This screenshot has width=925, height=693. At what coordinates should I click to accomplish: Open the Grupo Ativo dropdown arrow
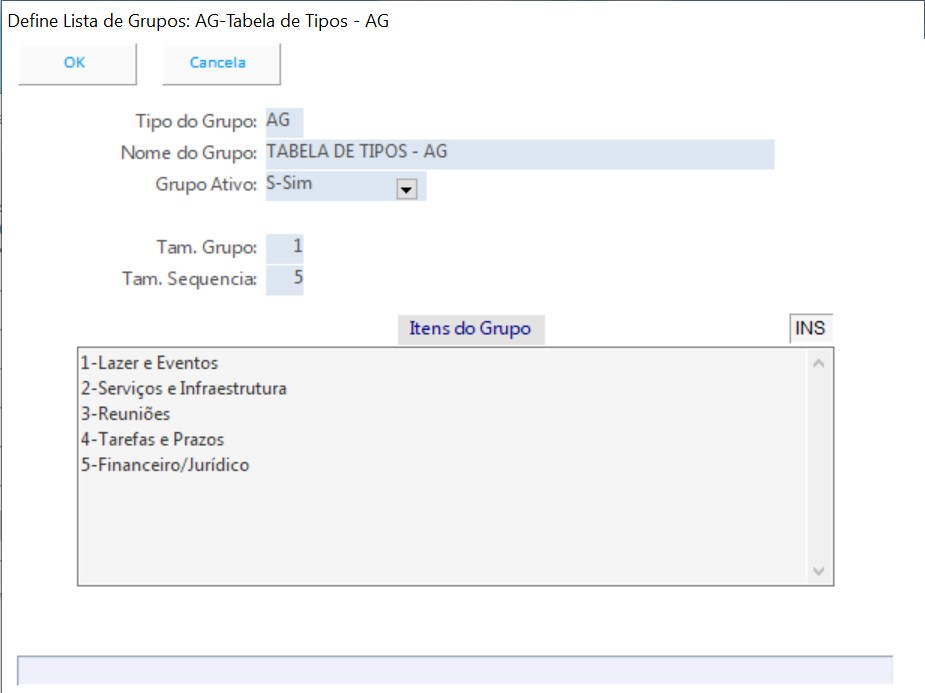click(406, 189)
